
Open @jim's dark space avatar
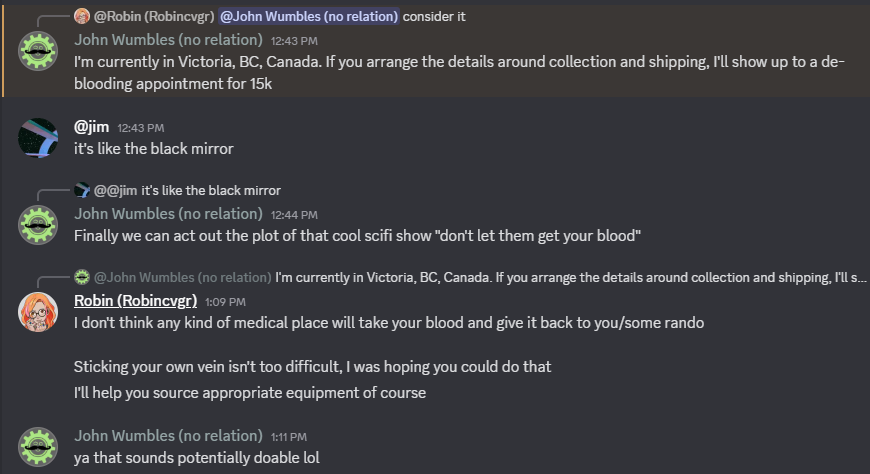[38, 138]
